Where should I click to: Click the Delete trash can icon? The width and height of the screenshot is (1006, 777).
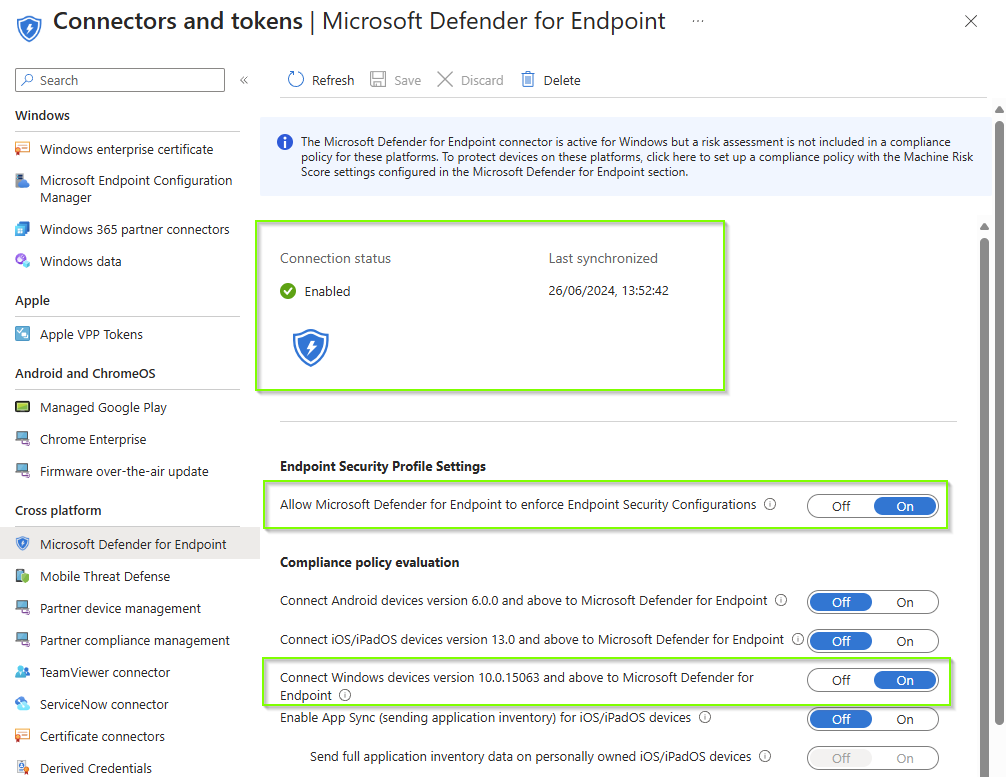pyautogui.click(x=527, y=80)
